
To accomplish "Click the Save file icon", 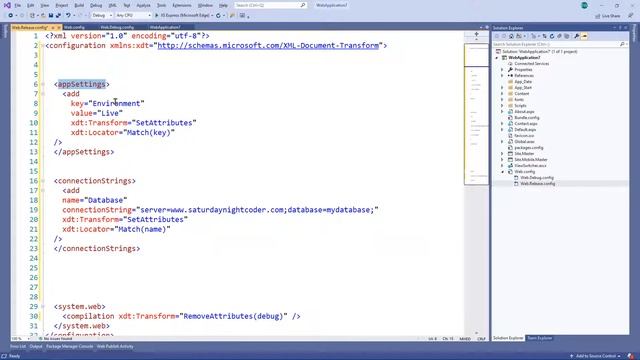I will [x=51, y=16].
